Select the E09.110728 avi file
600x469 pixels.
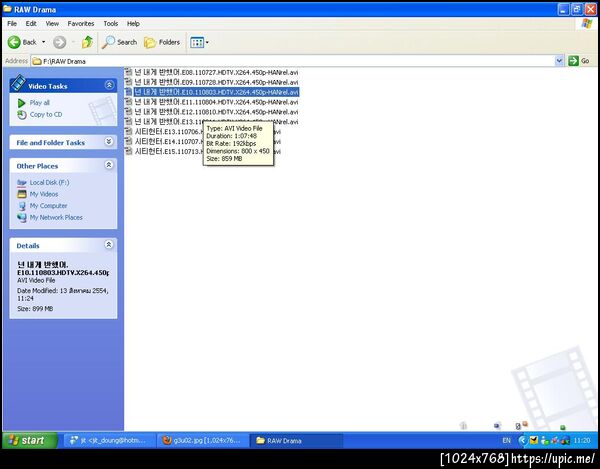pos(216,82)
